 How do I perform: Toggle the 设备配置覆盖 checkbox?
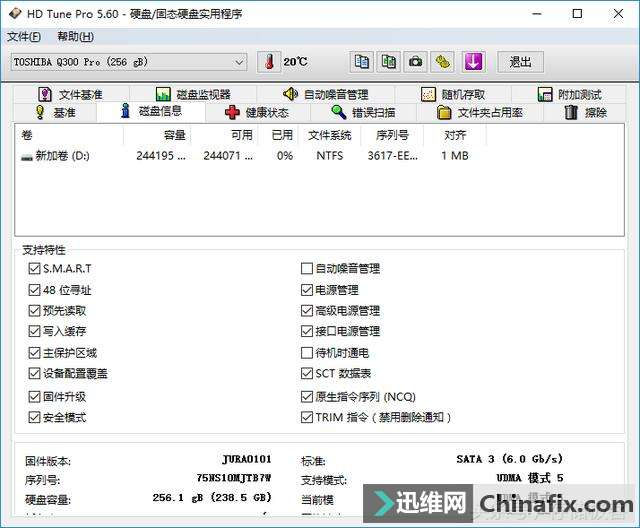coord(34,373)
